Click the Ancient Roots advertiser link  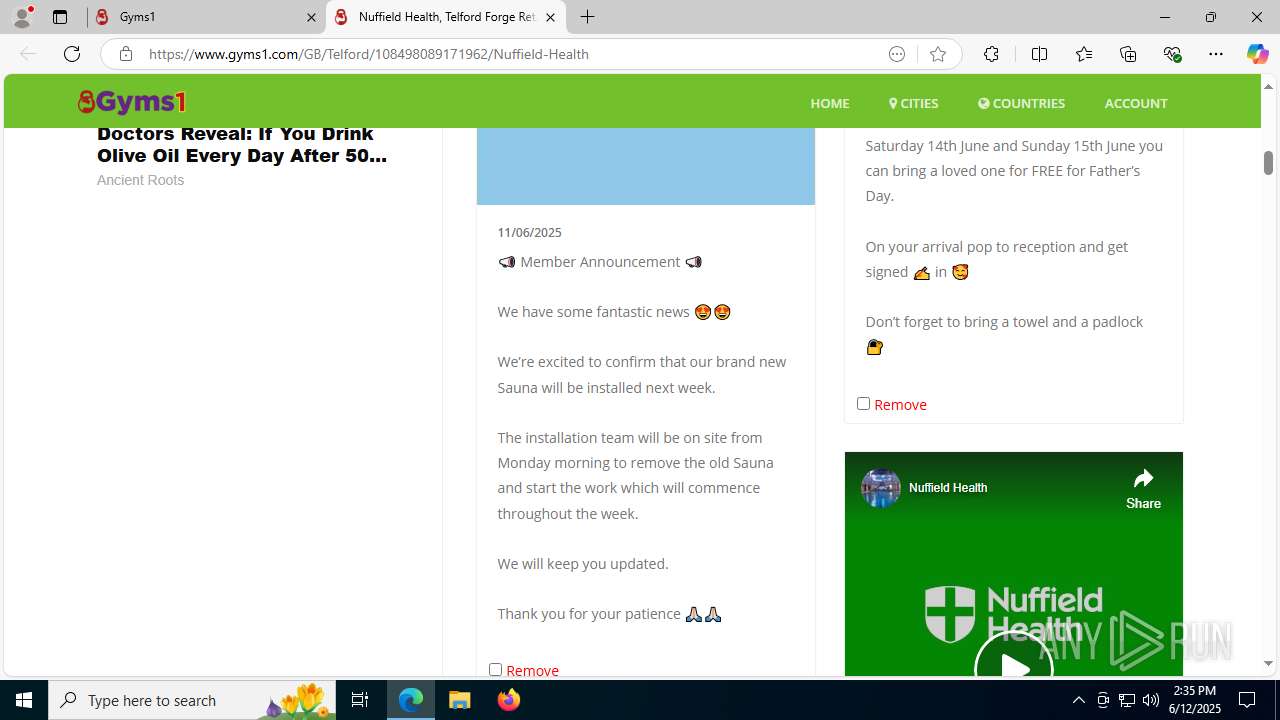pos(140,180)
